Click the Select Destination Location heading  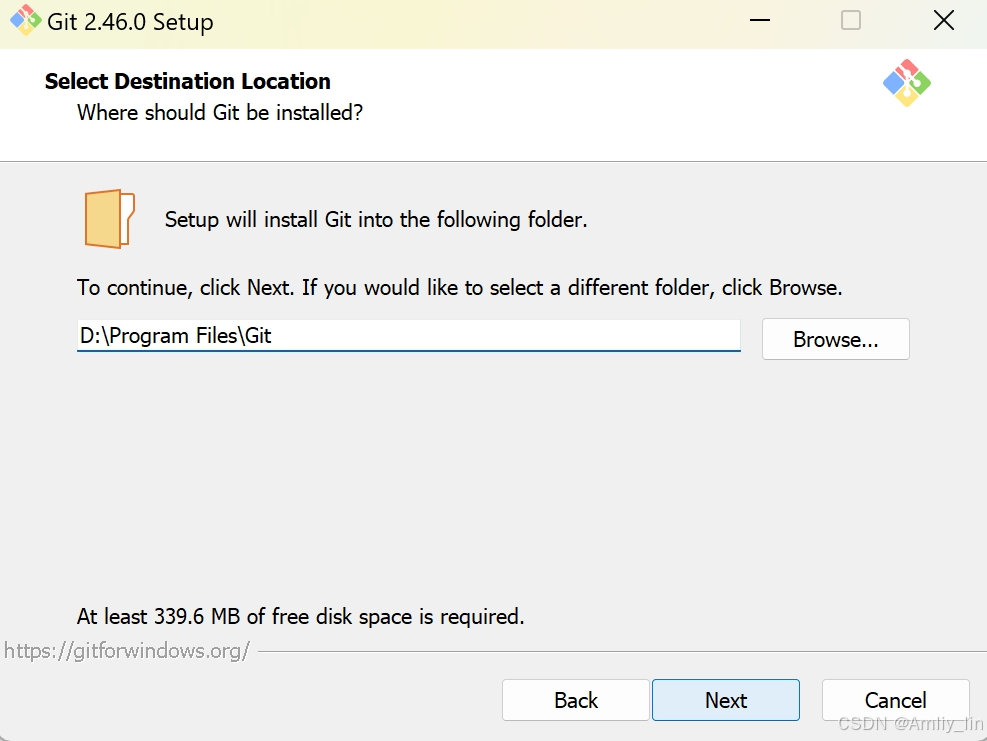click(188, 81)
